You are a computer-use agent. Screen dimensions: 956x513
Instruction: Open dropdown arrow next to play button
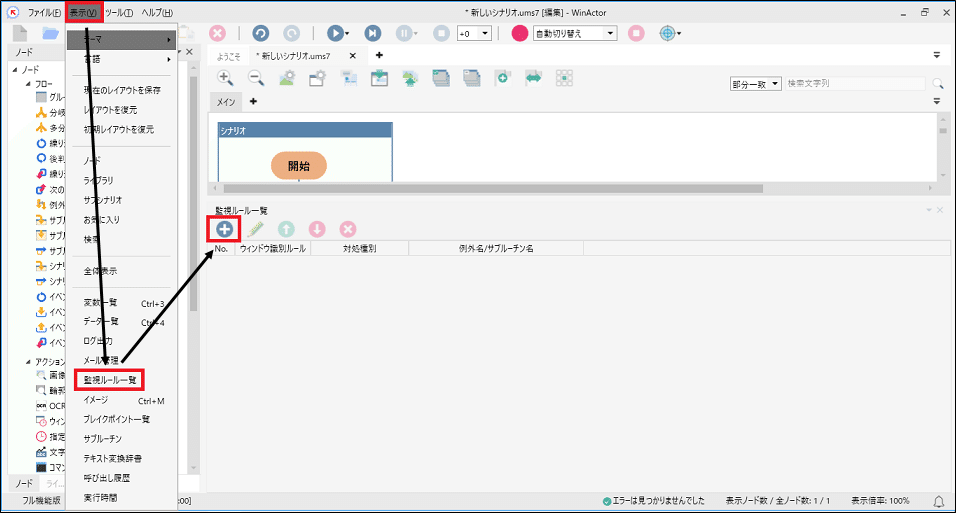coord(347,34)
